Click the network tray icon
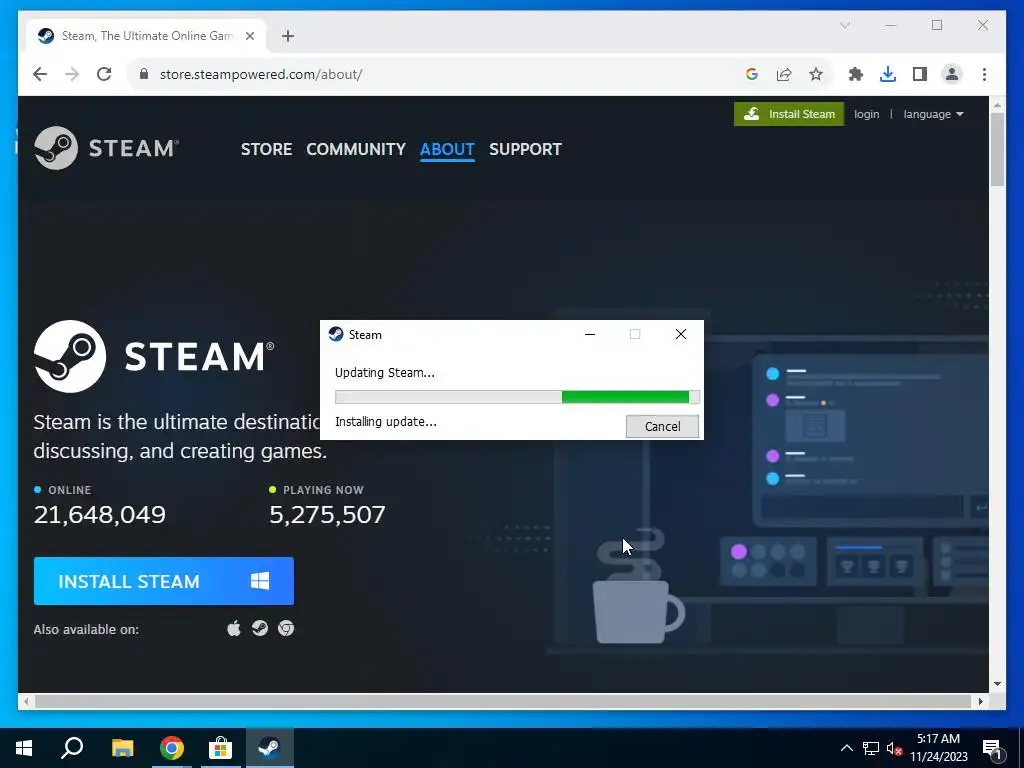This screenshot has width=1024, height=768. point(871,748)
